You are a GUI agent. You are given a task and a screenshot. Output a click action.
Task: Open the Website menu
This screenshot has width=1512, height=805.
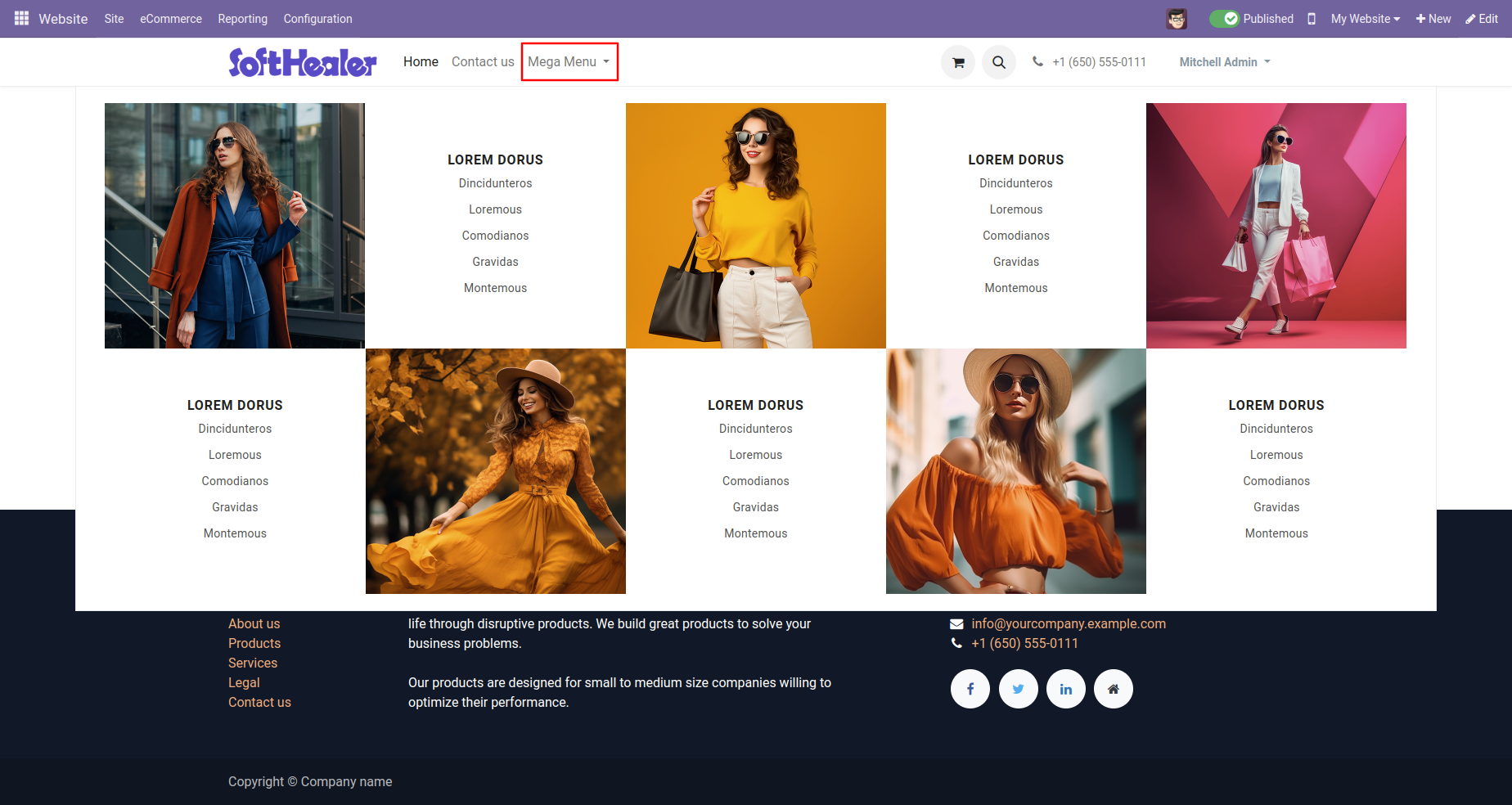tap(63, 19)
